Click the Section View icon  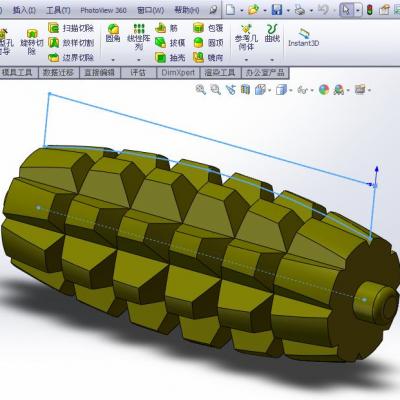[x=245, y=89]
